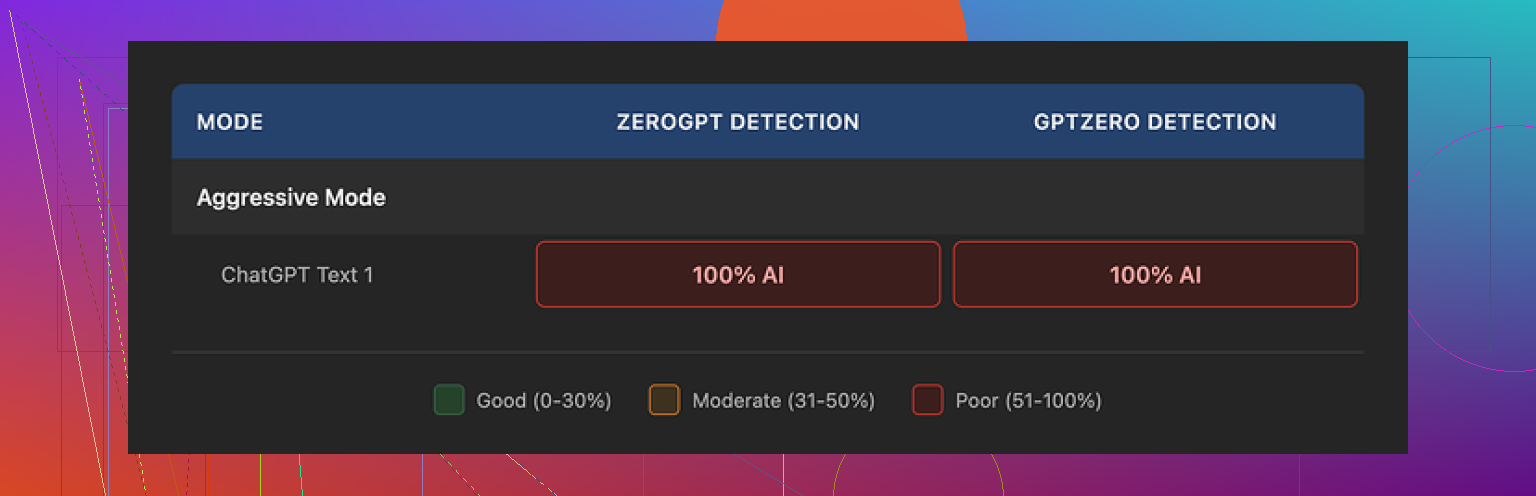Click the Poor (51-100%) legend label
Image resolution: width=1536 pixels, height=496 pixels.
pos(1029,401)
